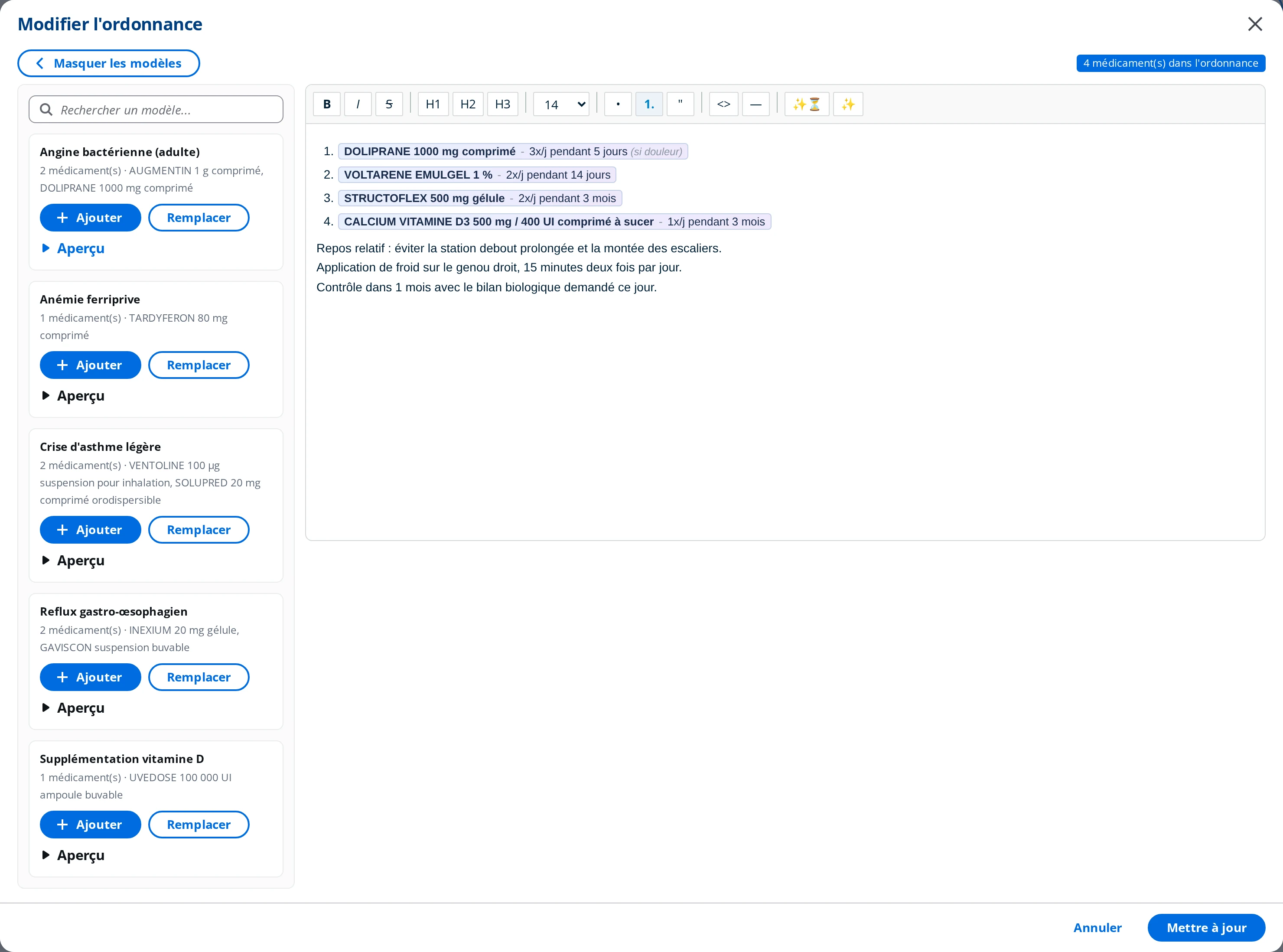This screenshot has height=952, width=1283.
Task: Click the sparkles with hourglass AI button
Action: click(x=807, y=104)
